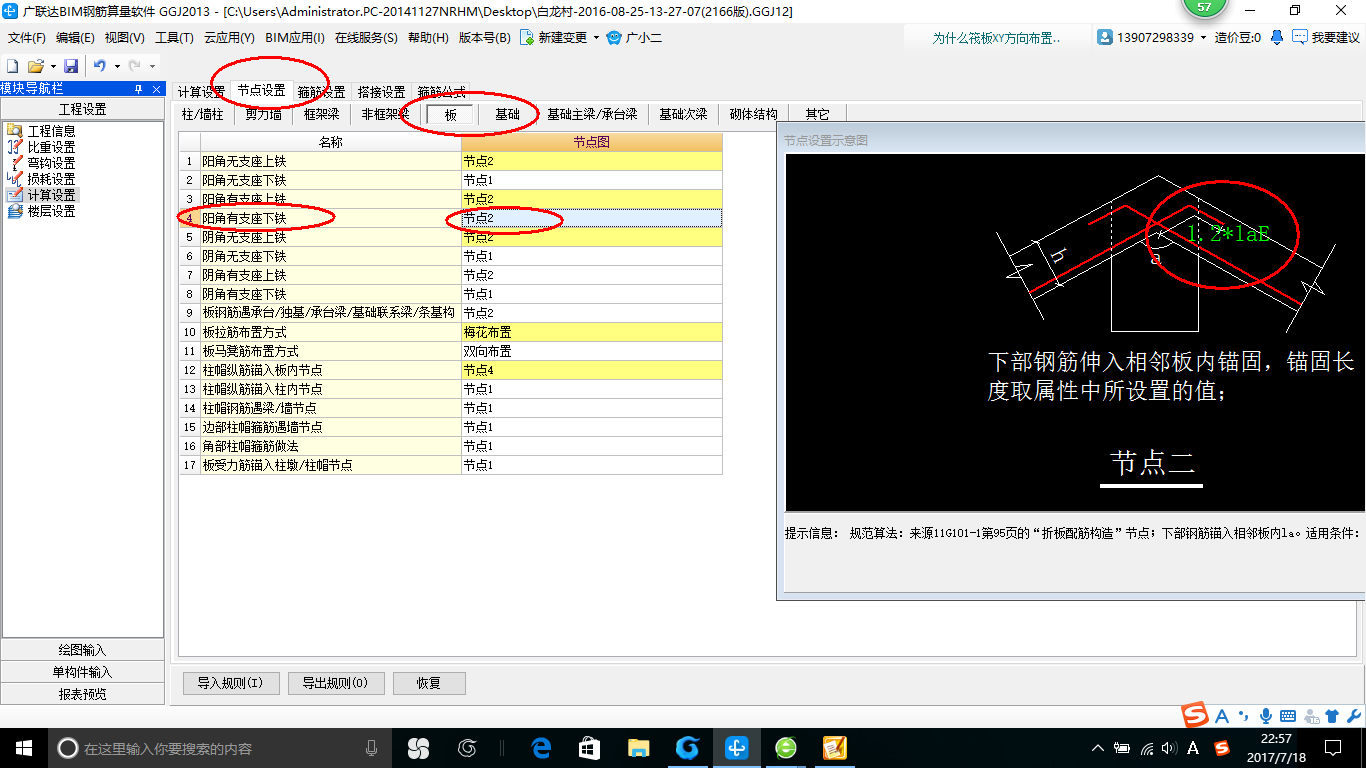Open the 编辑(E) menu
Image resolution: width=1366 pixels, height=768 pixels.
point(75,38)
